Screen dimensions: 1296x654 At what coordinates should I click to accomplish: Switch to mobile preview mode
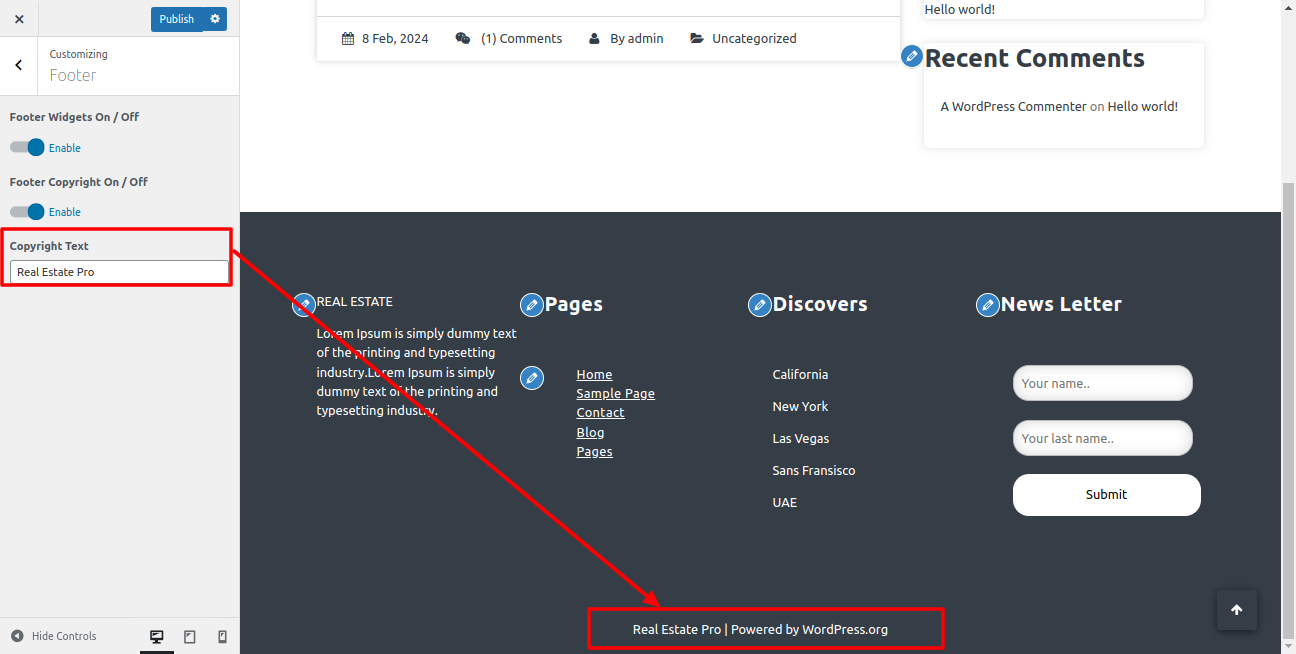click(222, 637)
